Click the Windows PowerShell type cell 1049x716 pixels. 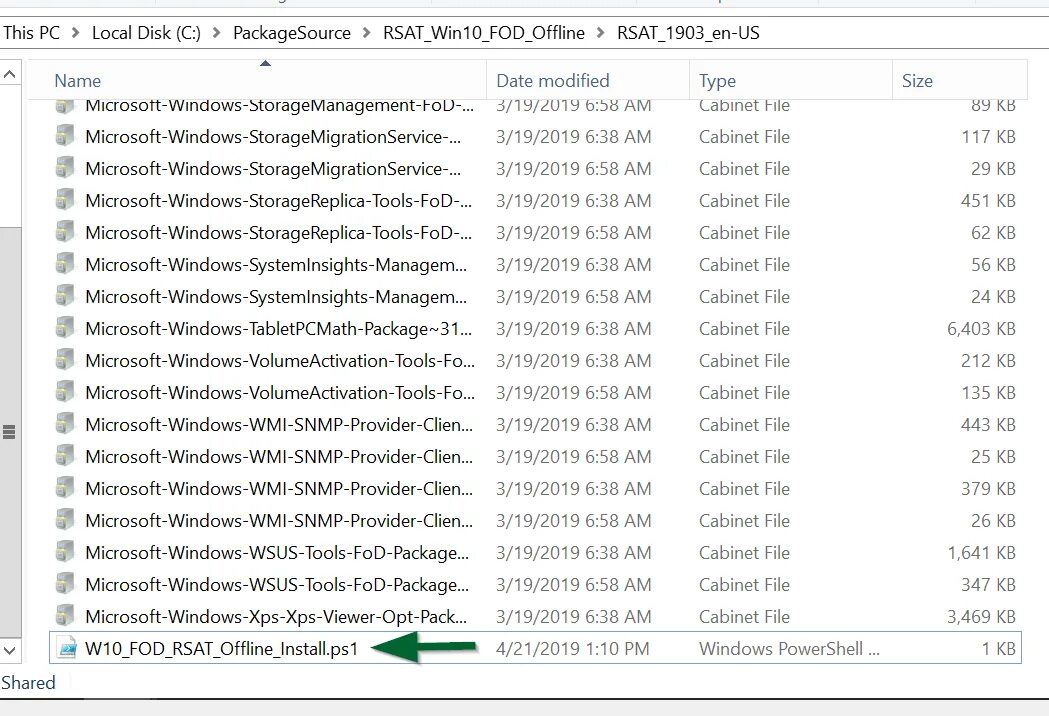coord(789,648)
